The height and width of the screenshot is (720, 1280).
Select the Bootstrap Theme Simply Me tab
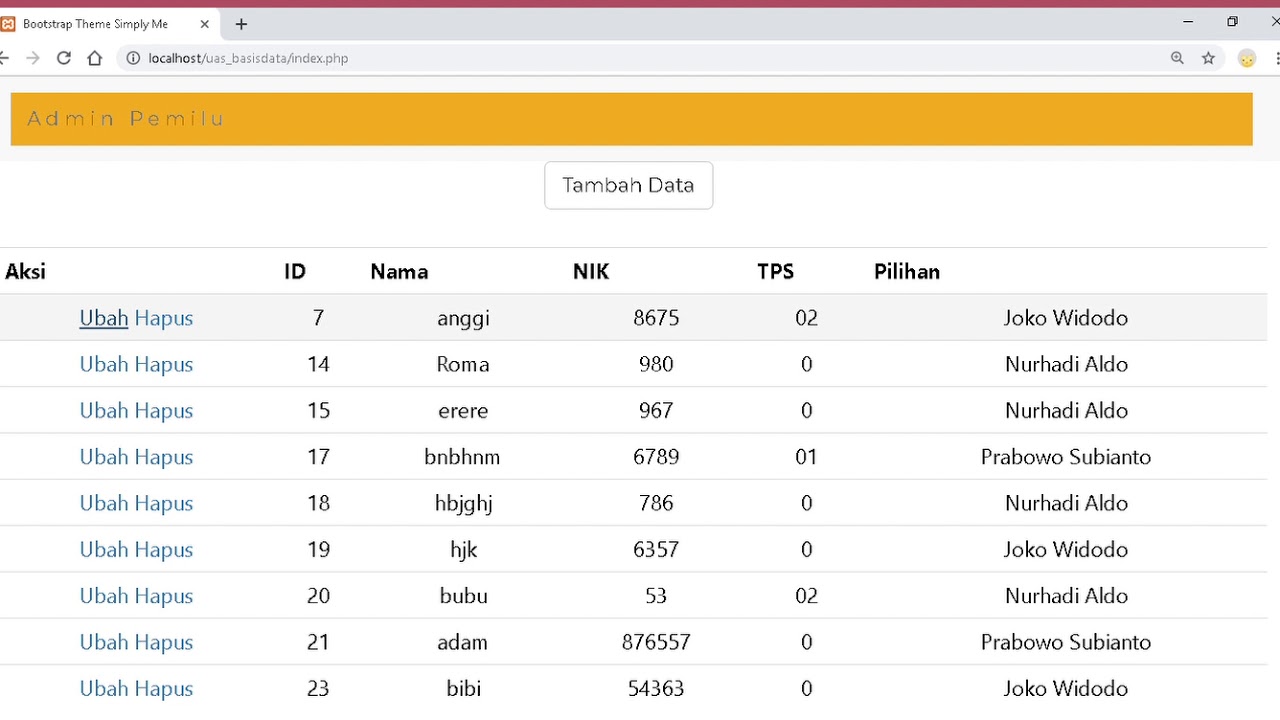(x=95, y=24)
